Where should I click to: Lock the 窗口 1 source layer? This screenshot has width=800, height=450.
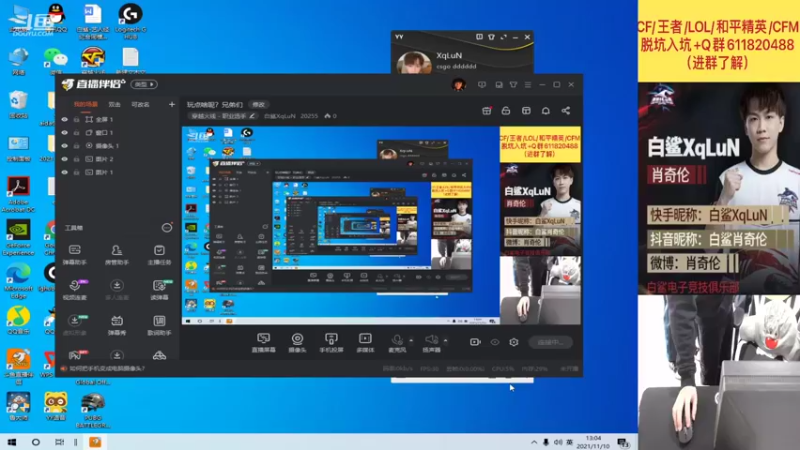(x=77, y=133)
